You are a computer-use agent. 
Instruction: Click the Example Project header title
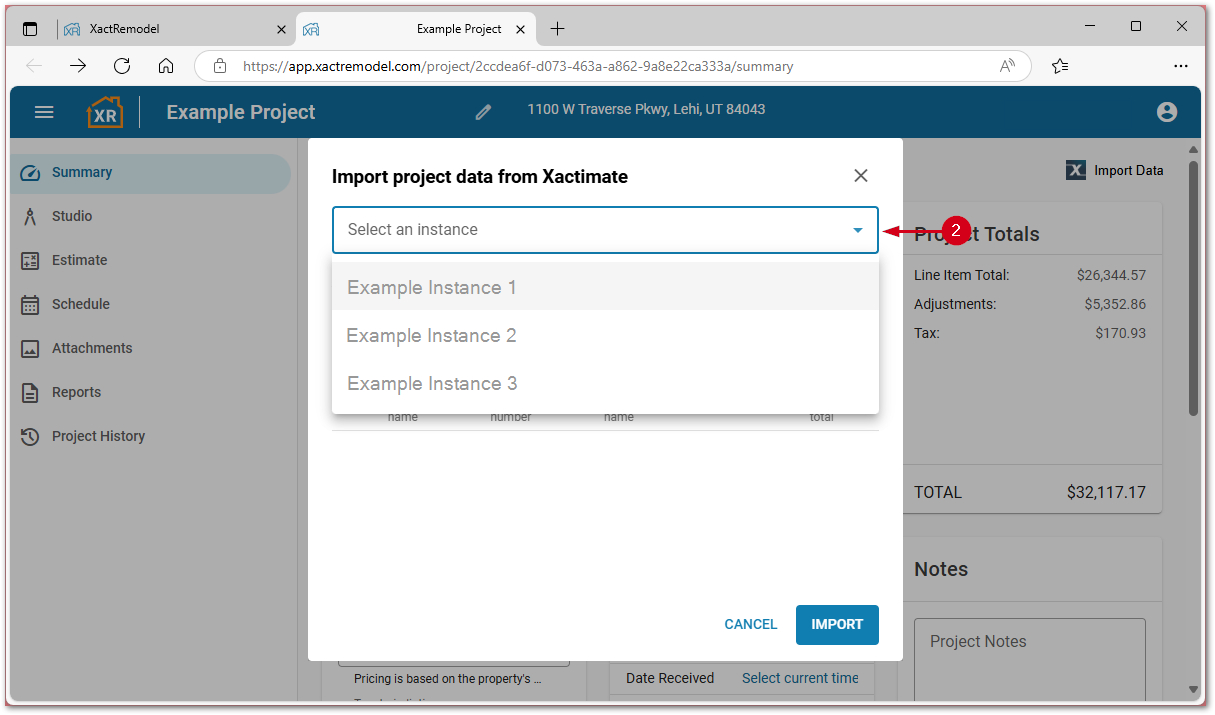(241, 112)
